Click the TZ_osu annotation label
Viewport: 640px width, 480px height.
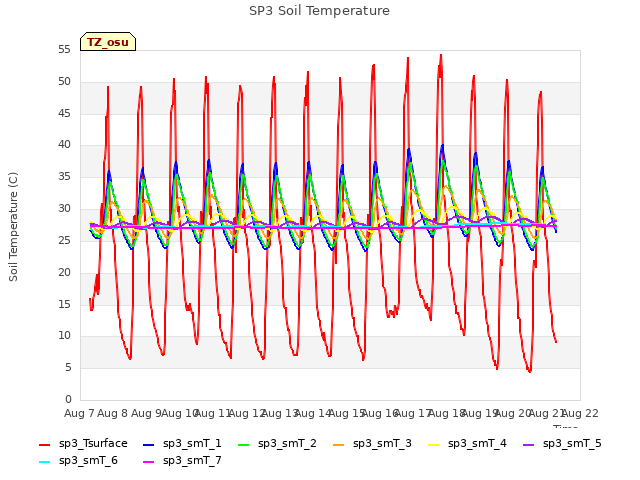tap(108, 42)
